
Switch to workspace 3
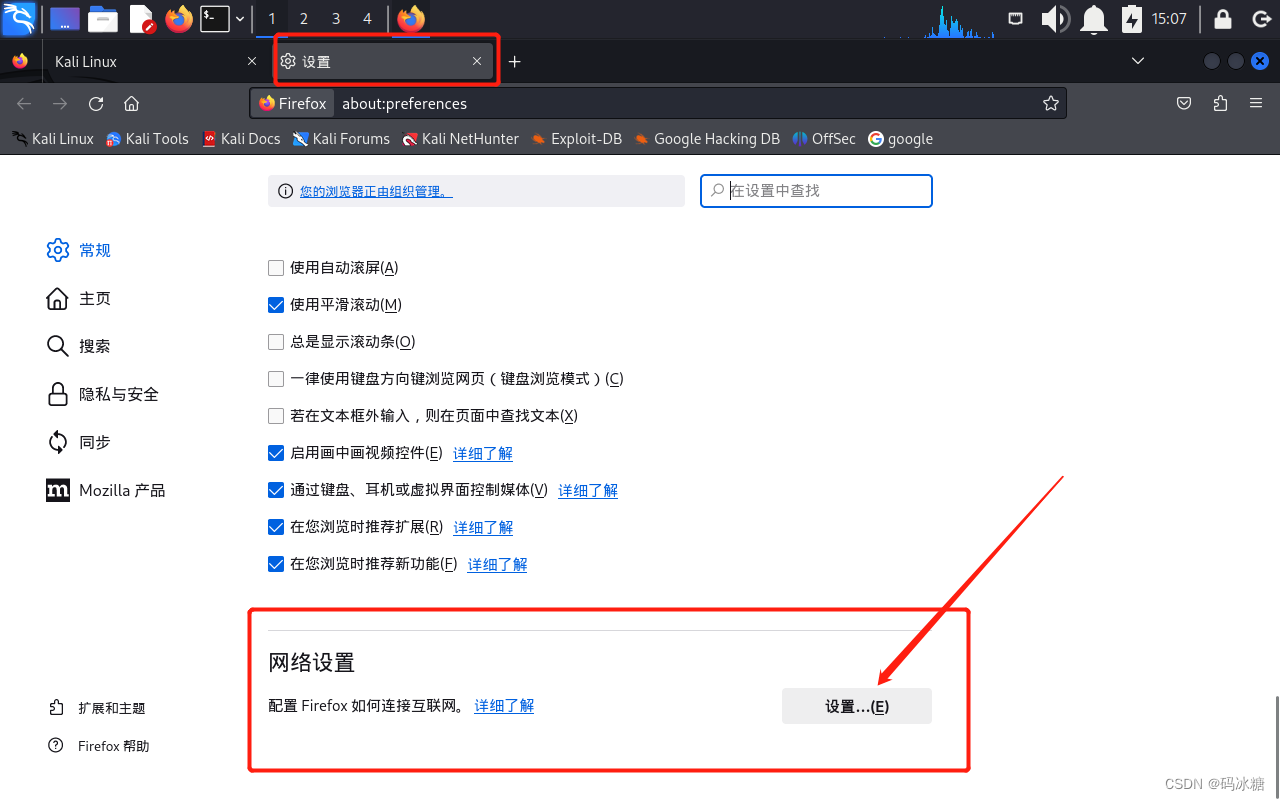336,19
